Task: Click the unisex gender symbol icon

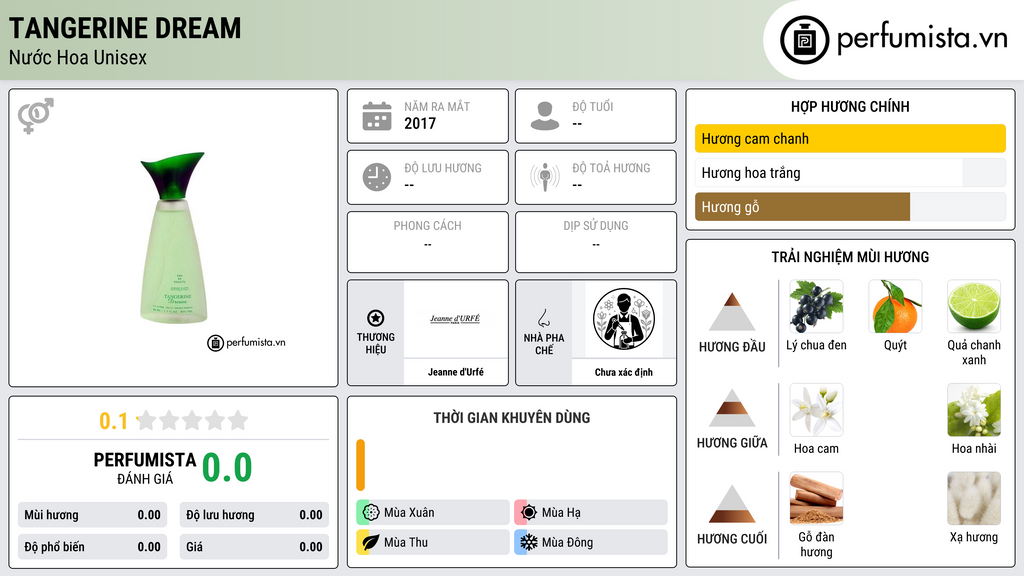Action: click(x=36, y=116)
